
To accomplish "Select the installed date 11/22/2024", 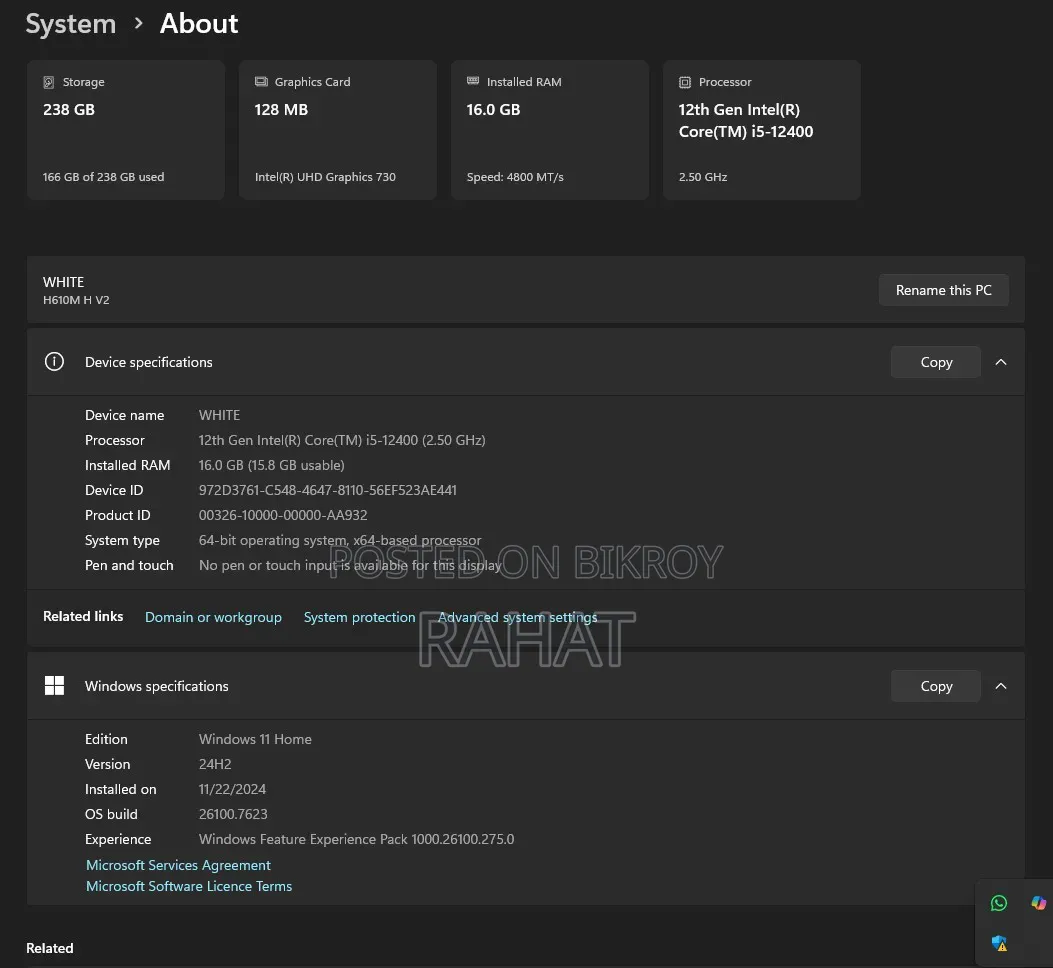I will coord(232,789).
